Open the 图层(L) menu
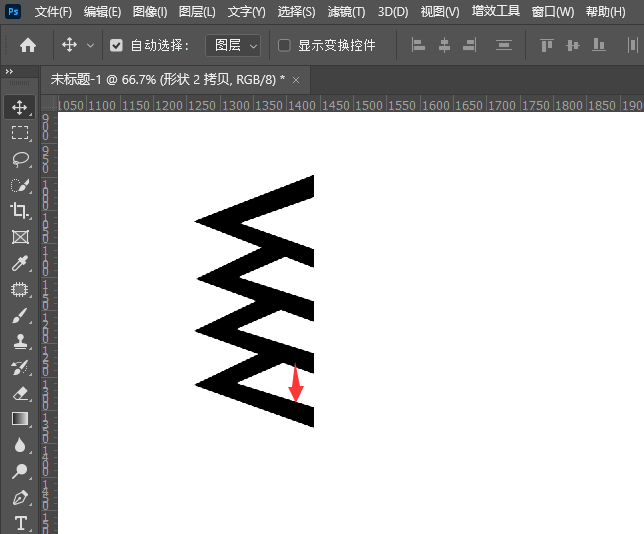The height and width of the screenshot is (534, 644). [x=197, y=12]
